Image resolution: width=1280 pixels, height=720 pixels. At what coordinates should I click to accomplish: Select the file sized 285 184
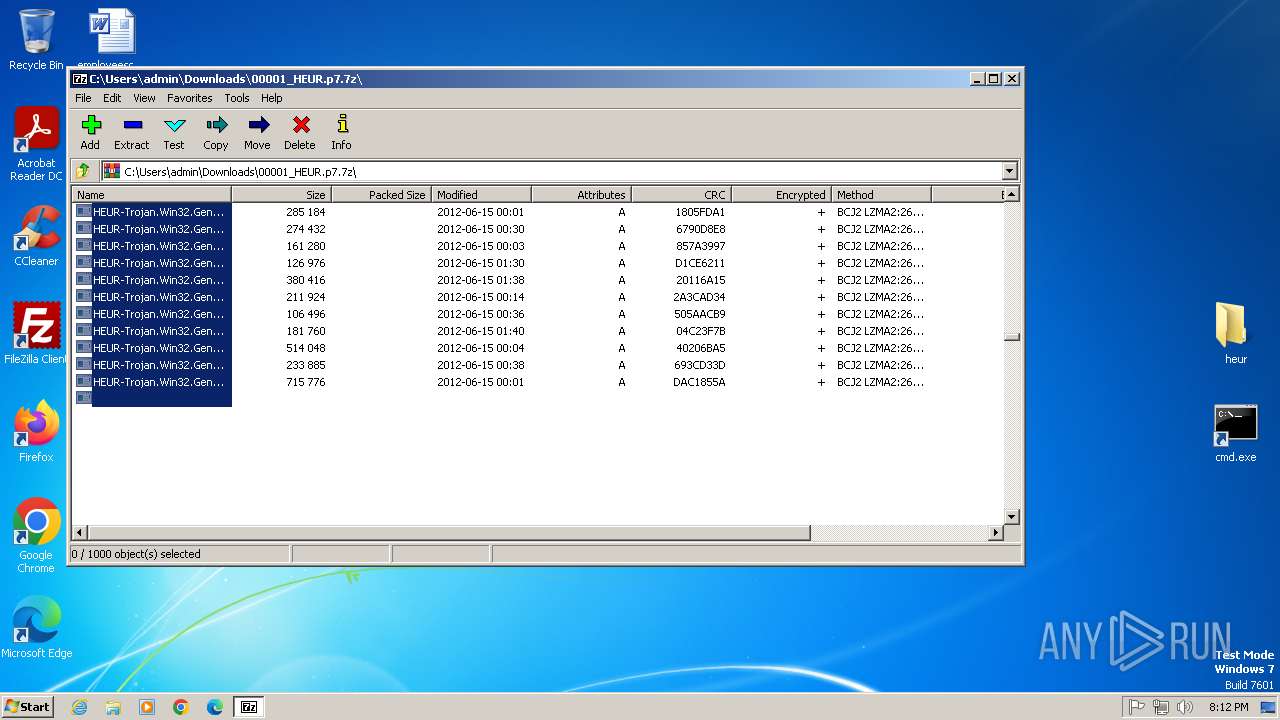coord(538,212)
